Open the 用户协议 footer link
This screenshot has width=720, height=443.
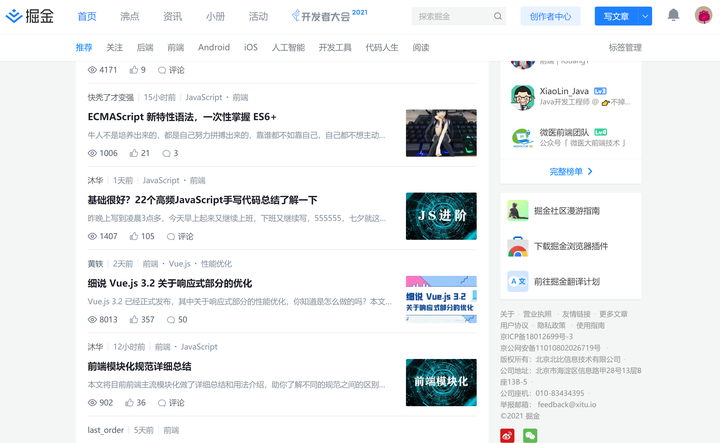514,325
